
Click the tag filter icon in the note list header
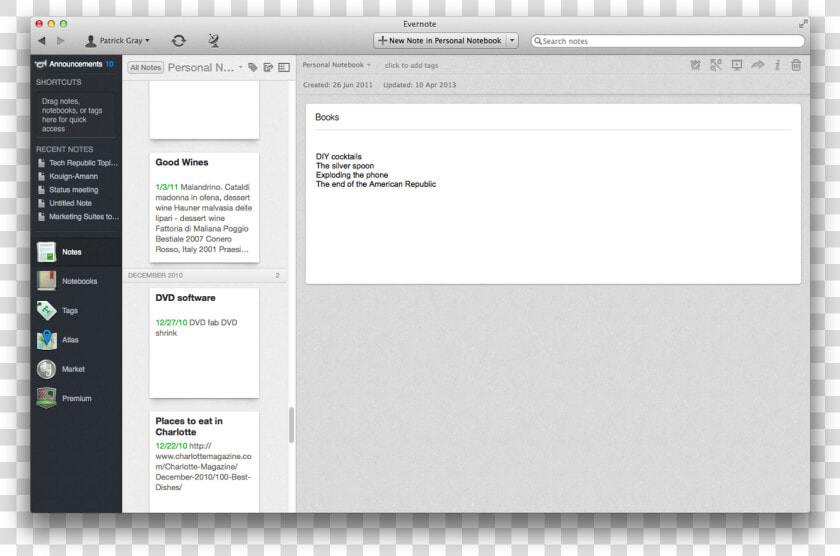tap(253, 67)
